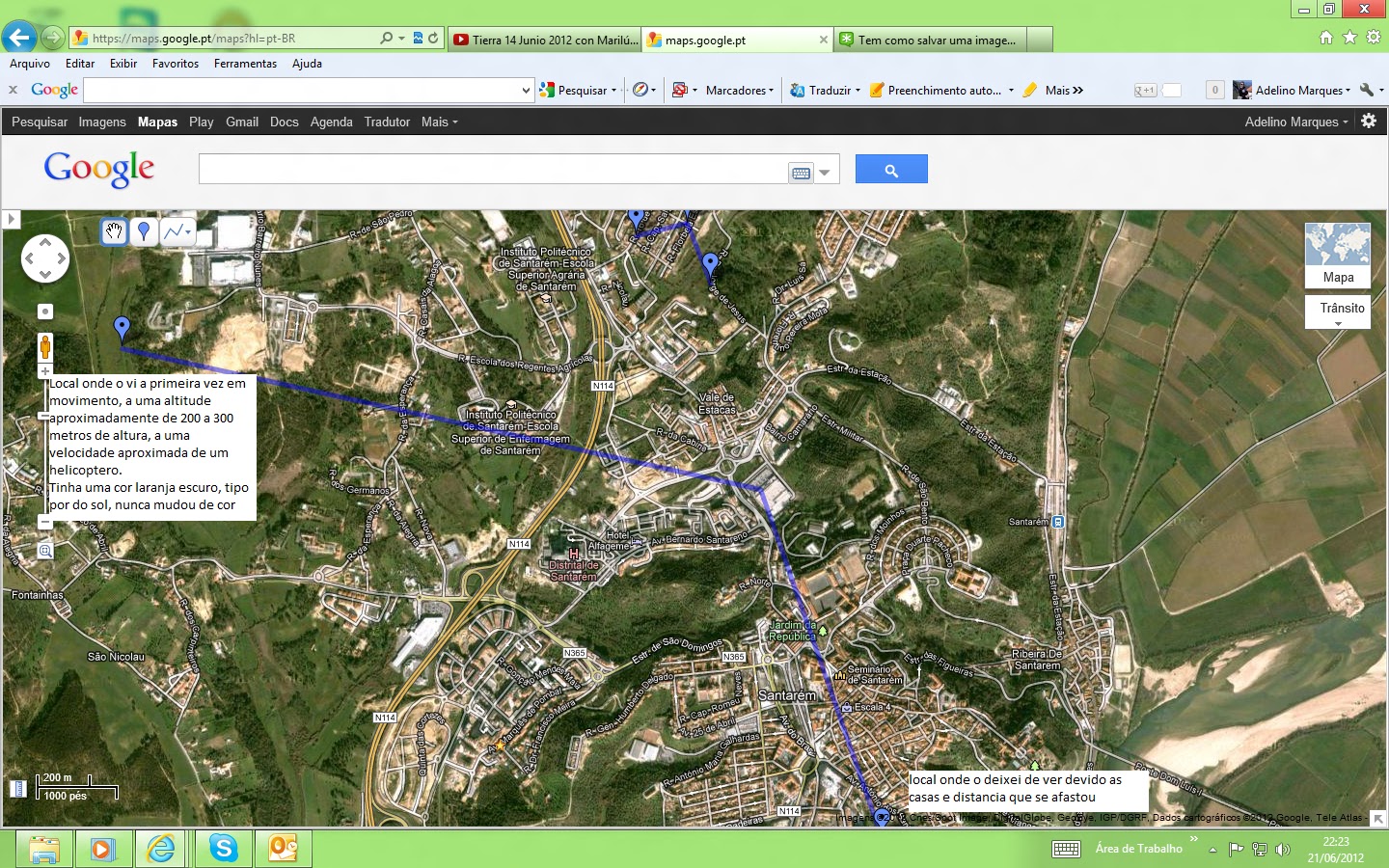Screen dimensions: 1389x868
Task: Close the Google Toolbar with x
Action: (x=13, y=90)
